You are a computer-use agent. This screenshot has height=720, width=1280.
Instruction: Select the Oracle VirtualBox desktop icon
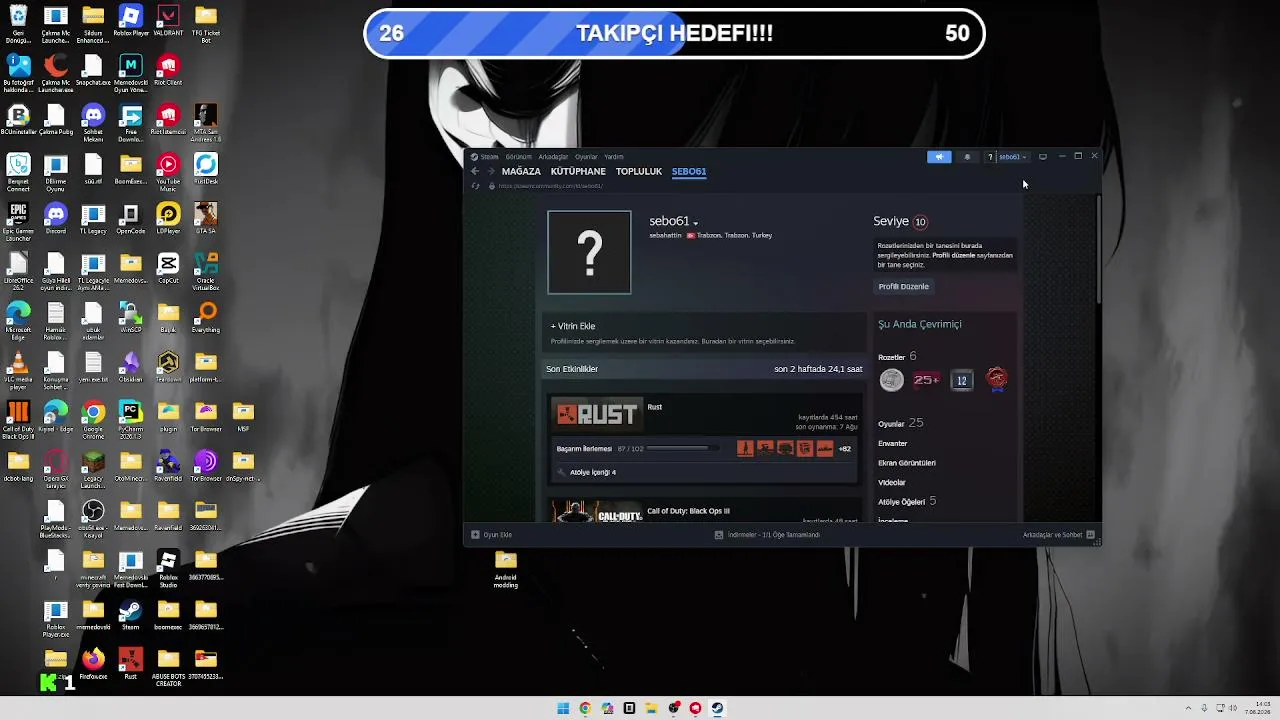point(206,271)
